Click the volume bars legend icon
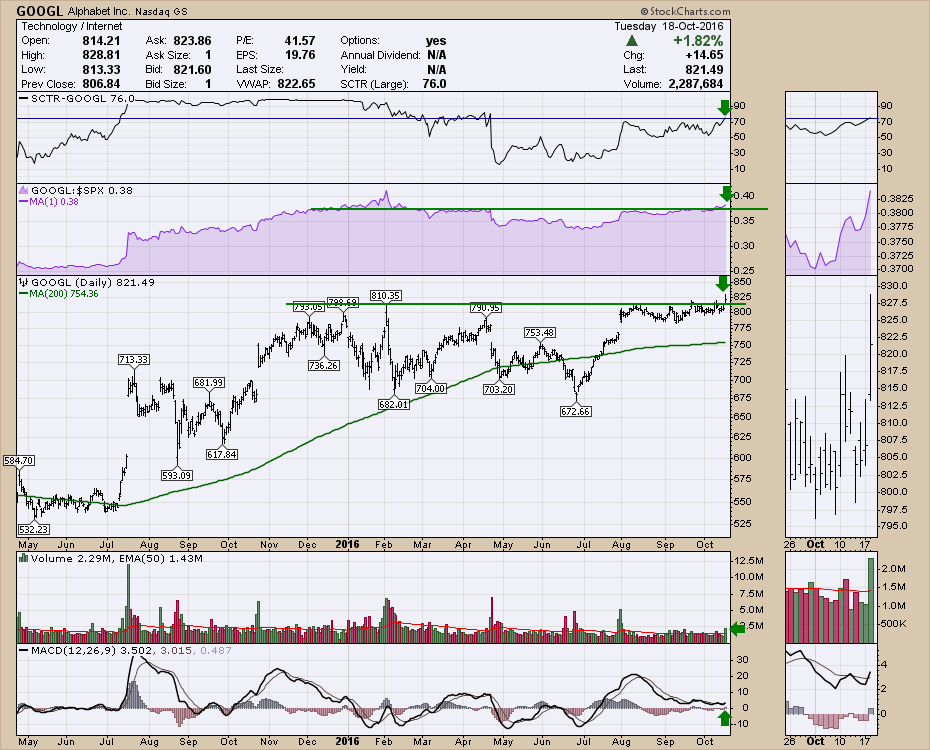The width and height of the screenshot is (930, 750). point(24,558)
